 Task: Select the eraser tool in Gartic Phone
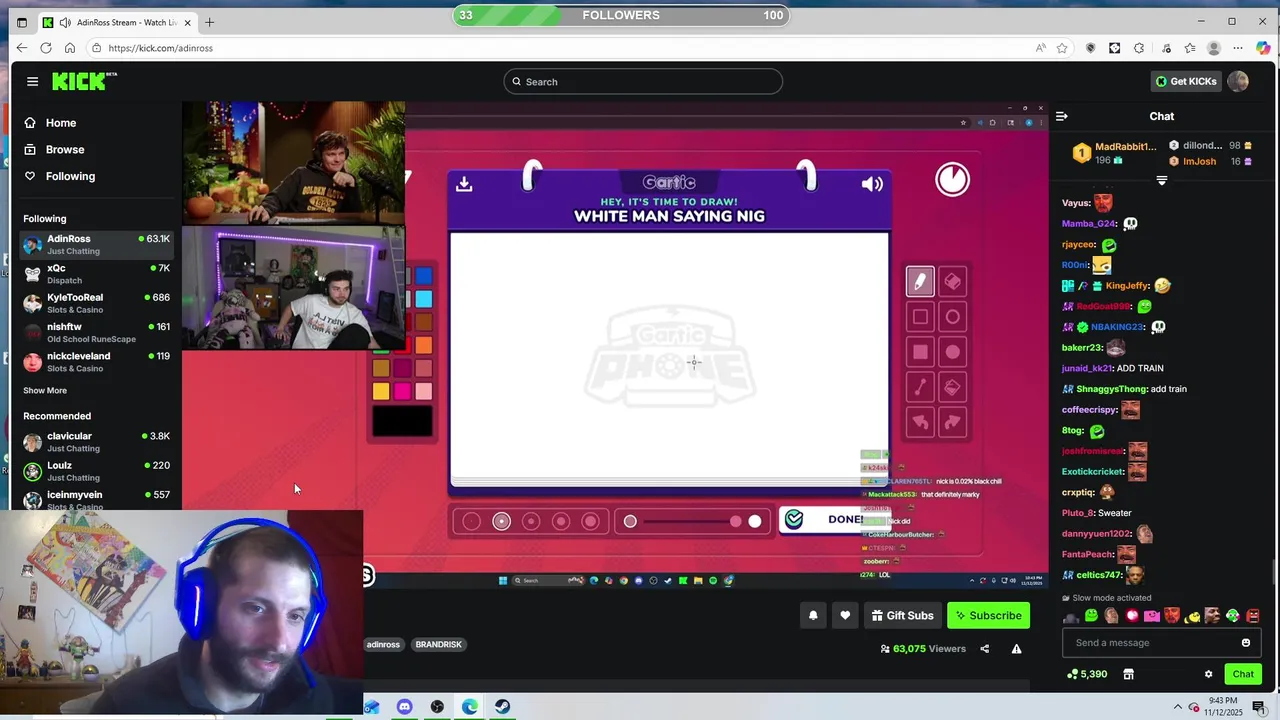(x=952, y=282)
